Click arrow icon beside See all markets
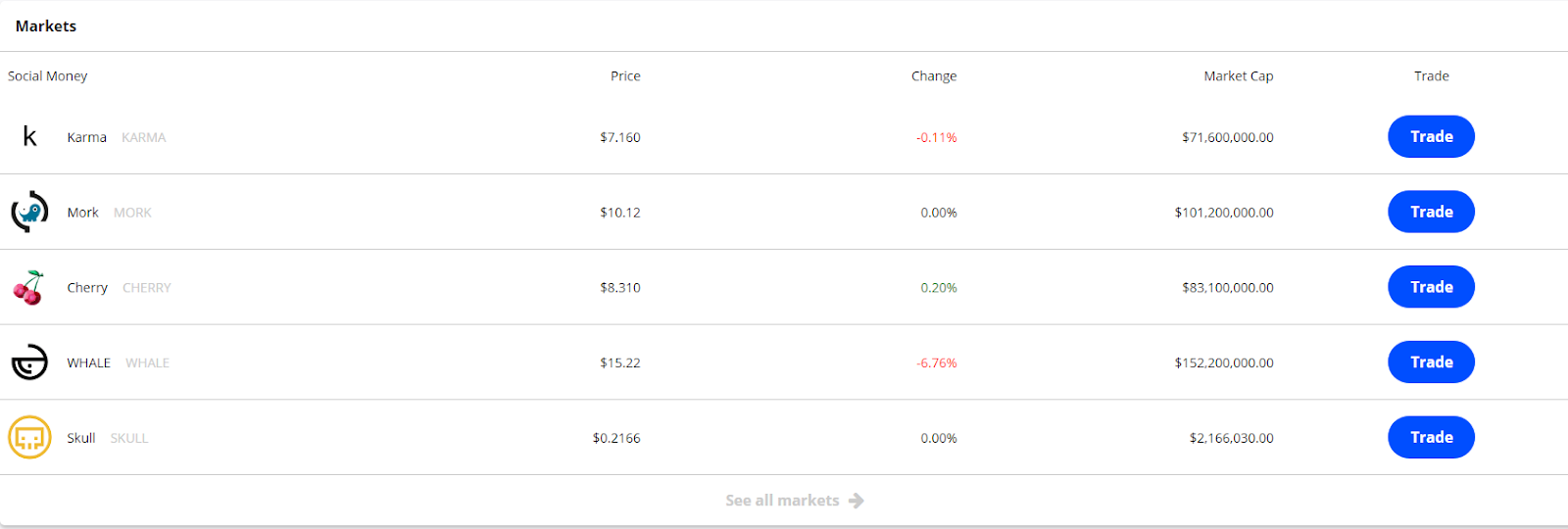This screenshot has width=1568, height=529. [857, 501]
